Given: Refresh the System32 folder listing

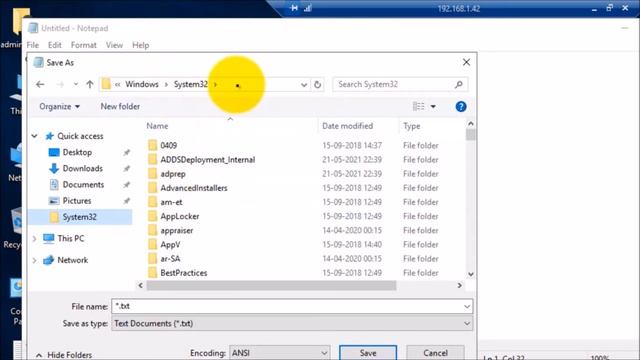Looking at the screenshot, I should 318,84.
